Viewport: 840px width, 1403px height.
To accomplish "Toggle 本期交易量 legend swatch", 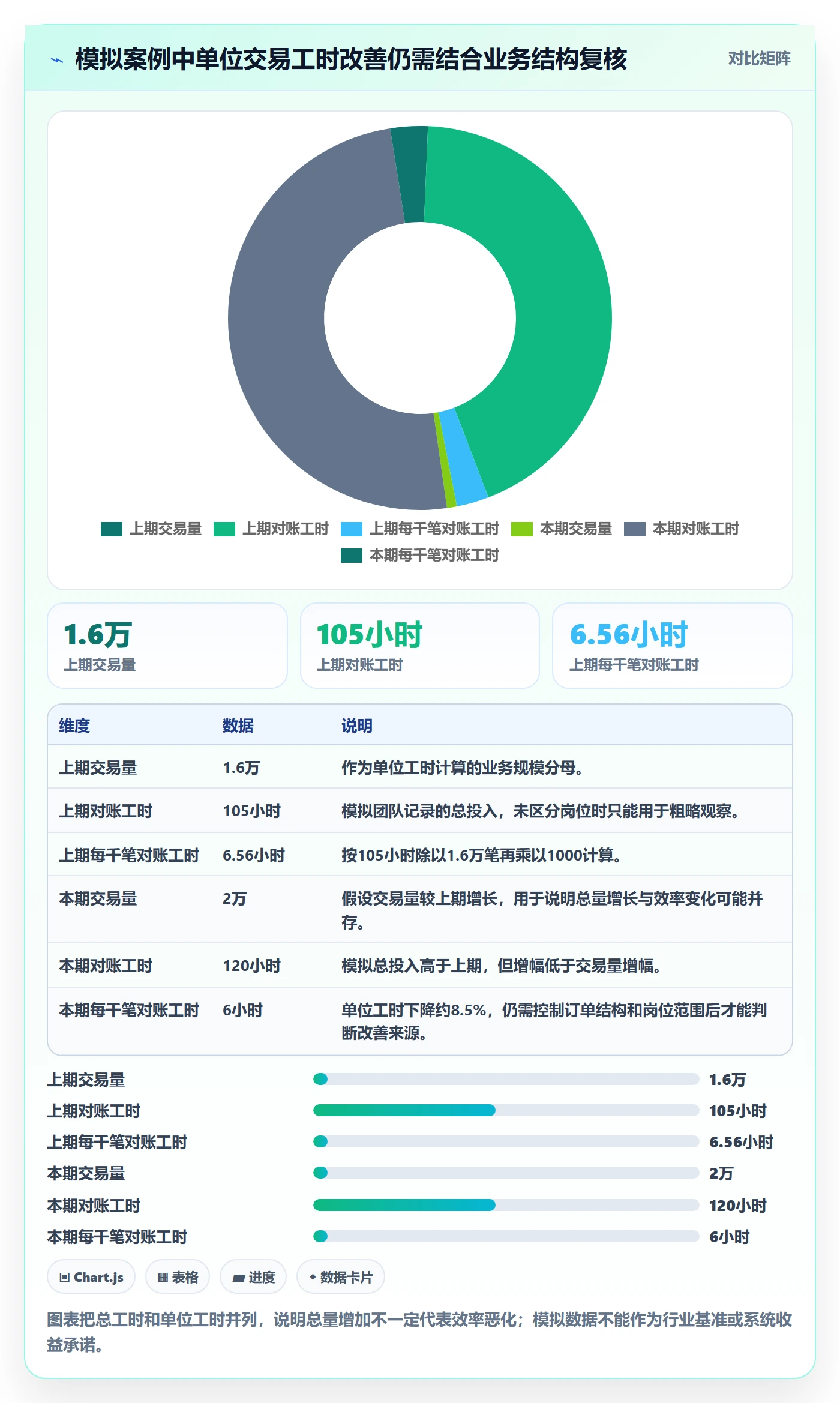I will pyautogui.click(x=522, y=529).
